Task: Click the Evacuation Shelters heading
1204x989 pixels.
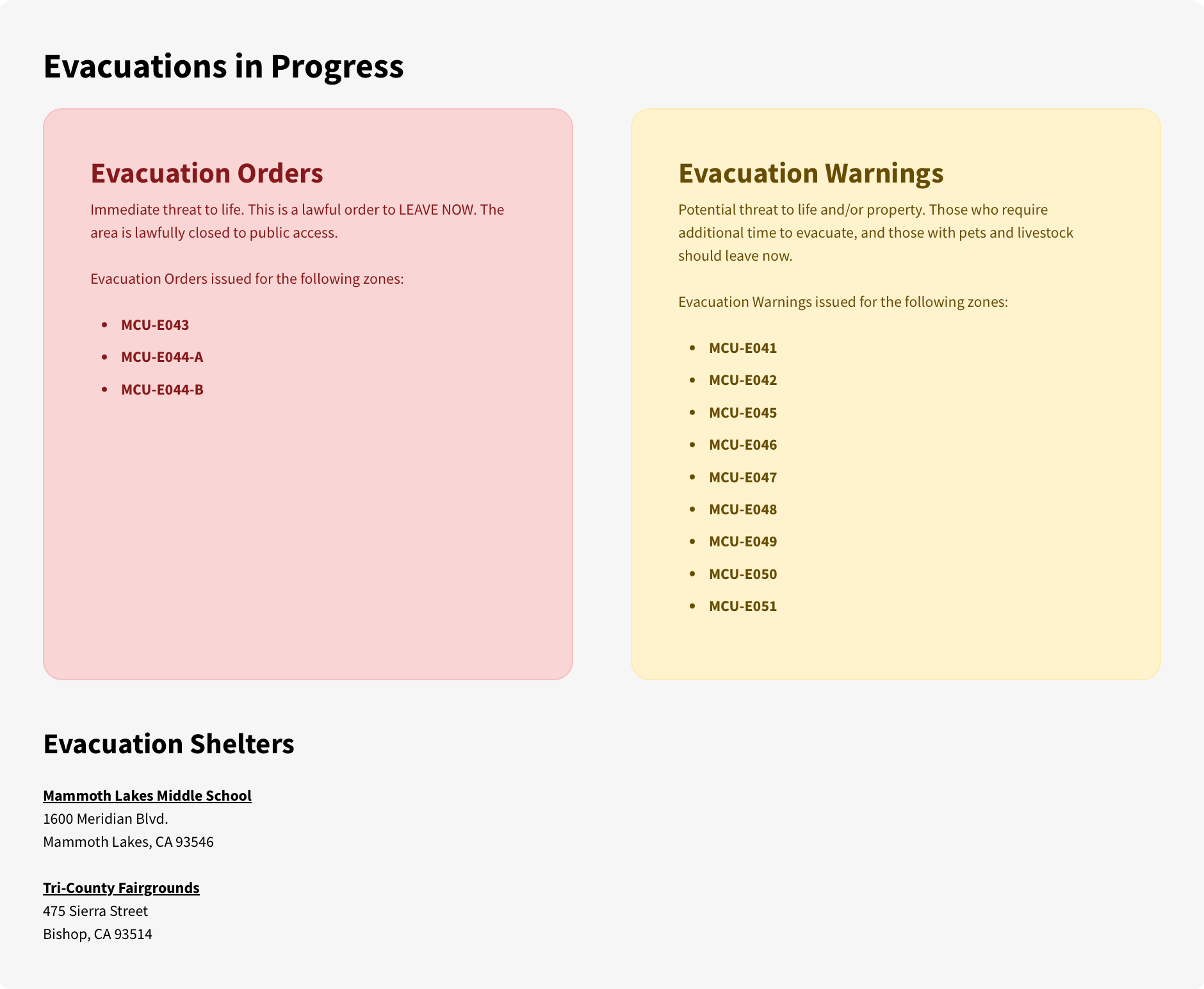Action: pyautogui.click(x=168, y=744)
